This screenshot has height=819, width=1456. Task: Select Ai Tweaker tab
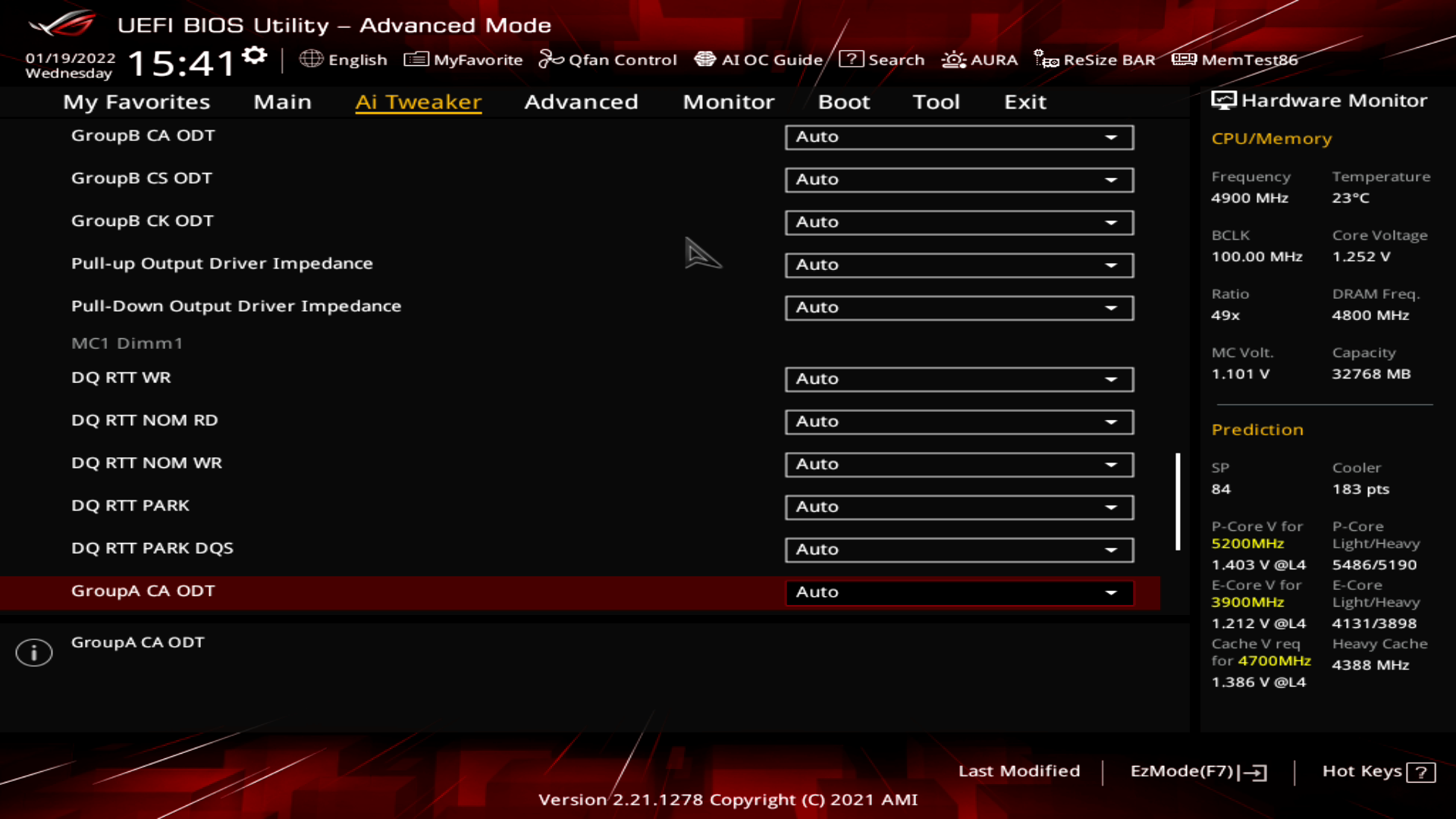tap(418, 101)
